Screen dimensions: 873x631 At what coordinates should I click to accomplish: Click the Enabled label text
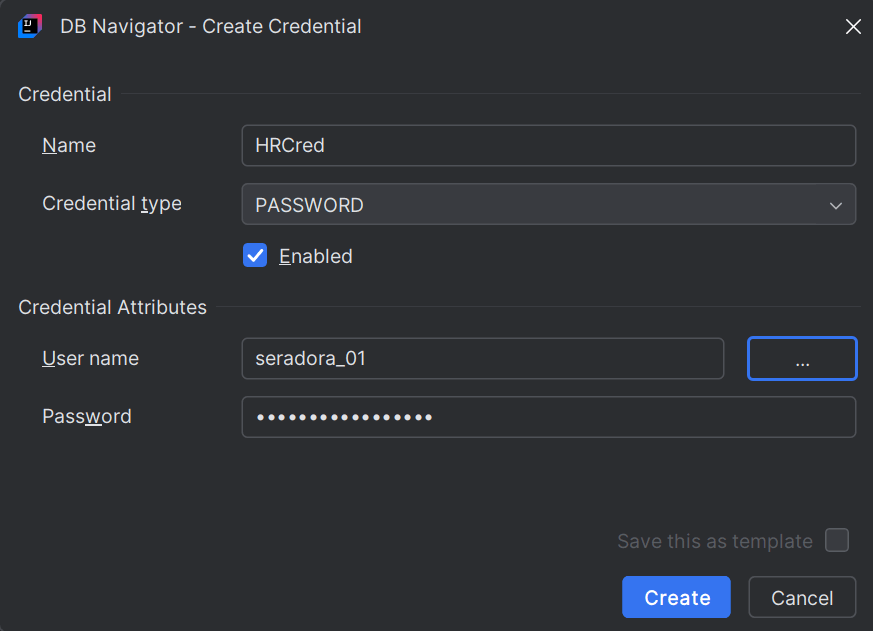tap(316, 256)
